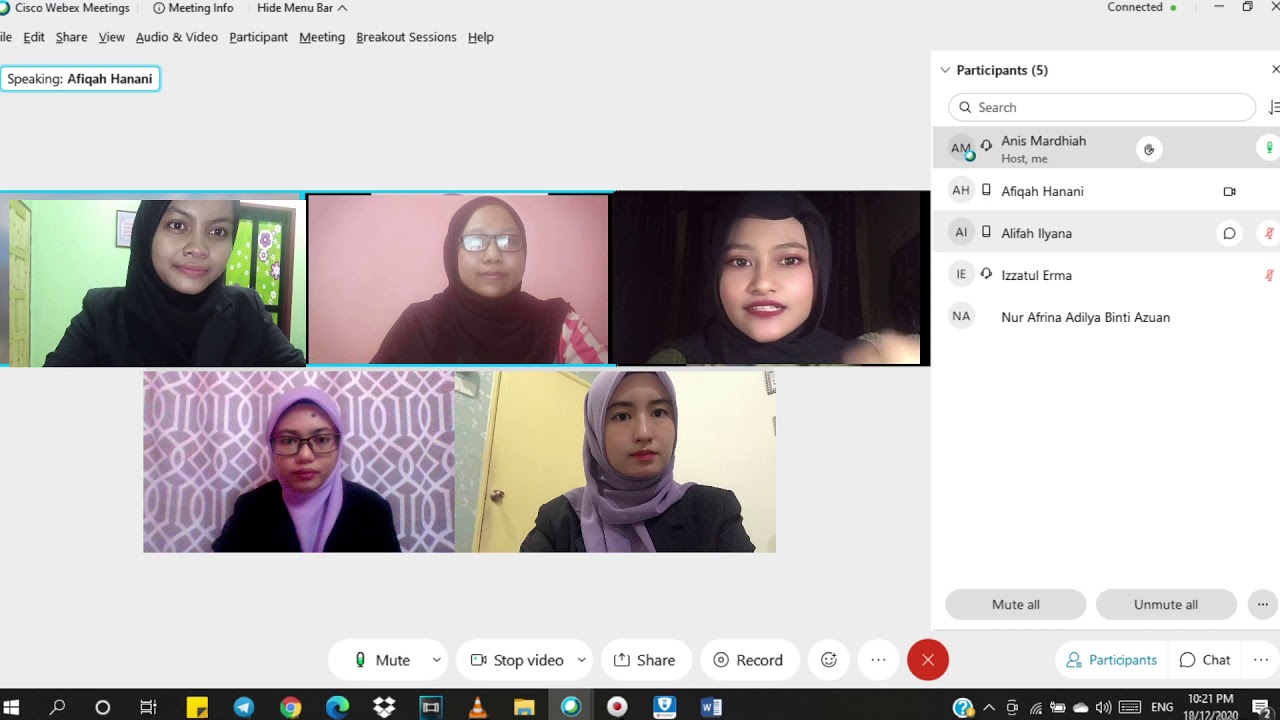Toggle Anis Mardhiah's green microphone
Screen dimensions: 1280x720
pos(1269,148)
